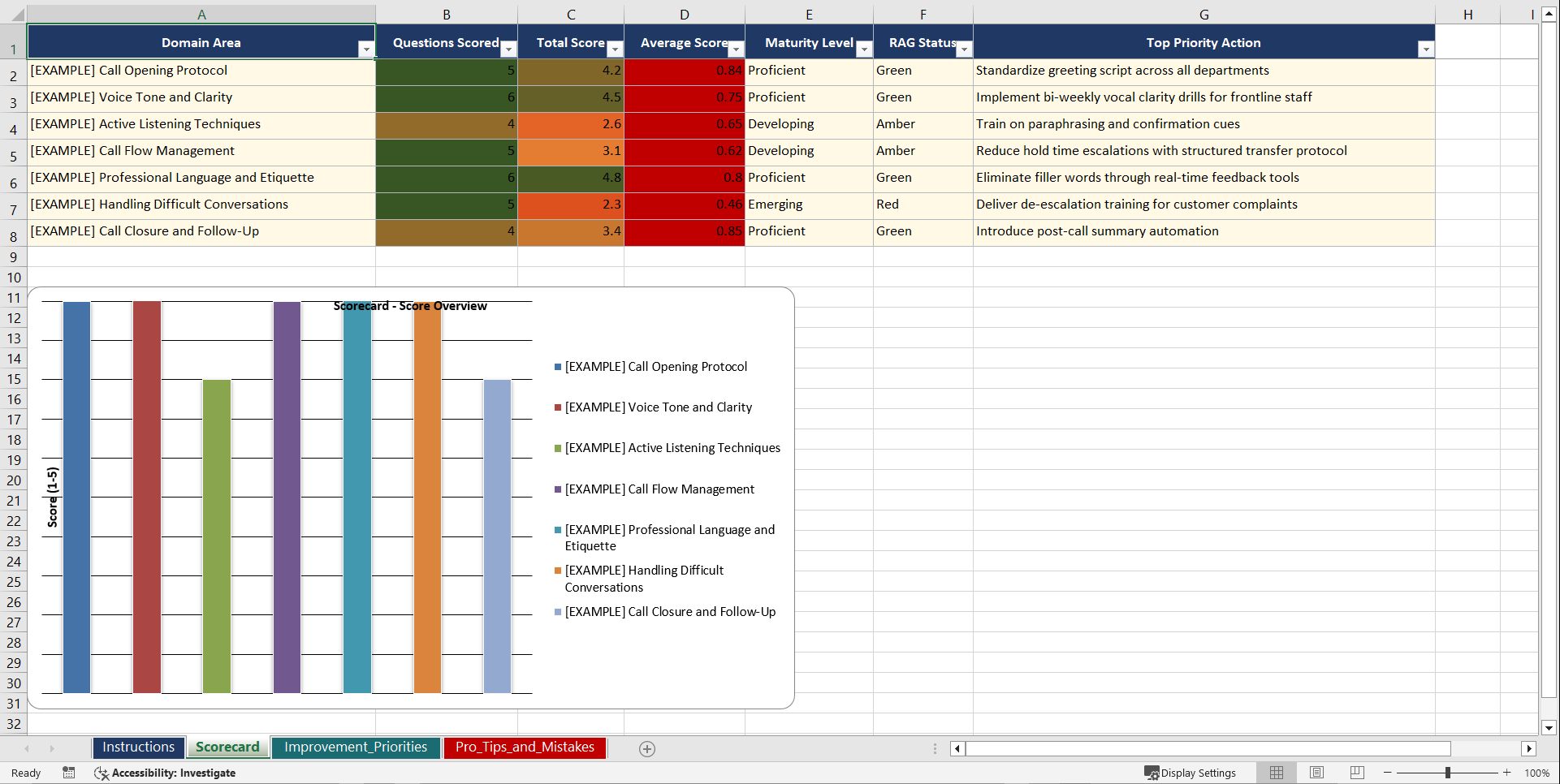The height and width of the screenshot is (784, 1560).
Task: Switch to the Improvement_Priorities sheet tab
Action: (x=356, y=747)
